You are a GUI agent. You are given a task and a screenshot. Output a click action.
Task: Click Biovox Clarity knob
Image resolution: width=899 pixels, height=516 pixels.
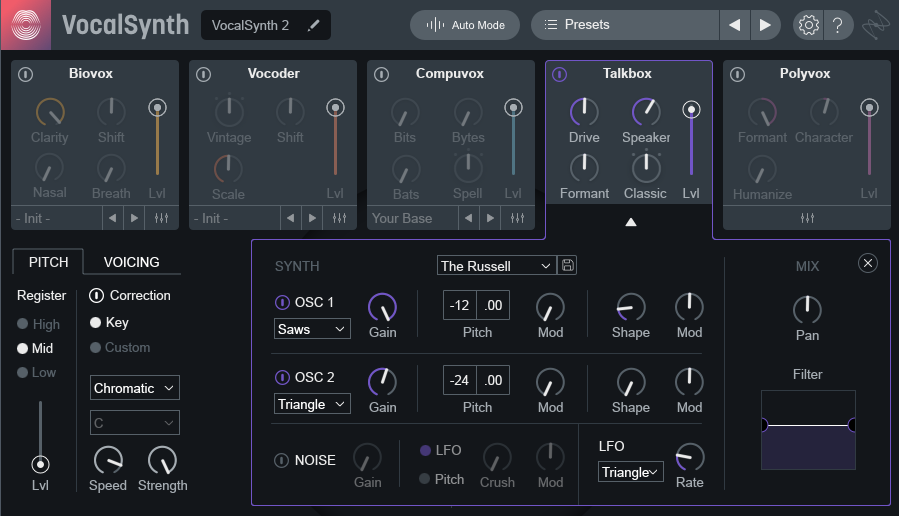pyautogui.click(x=50, y=112)
